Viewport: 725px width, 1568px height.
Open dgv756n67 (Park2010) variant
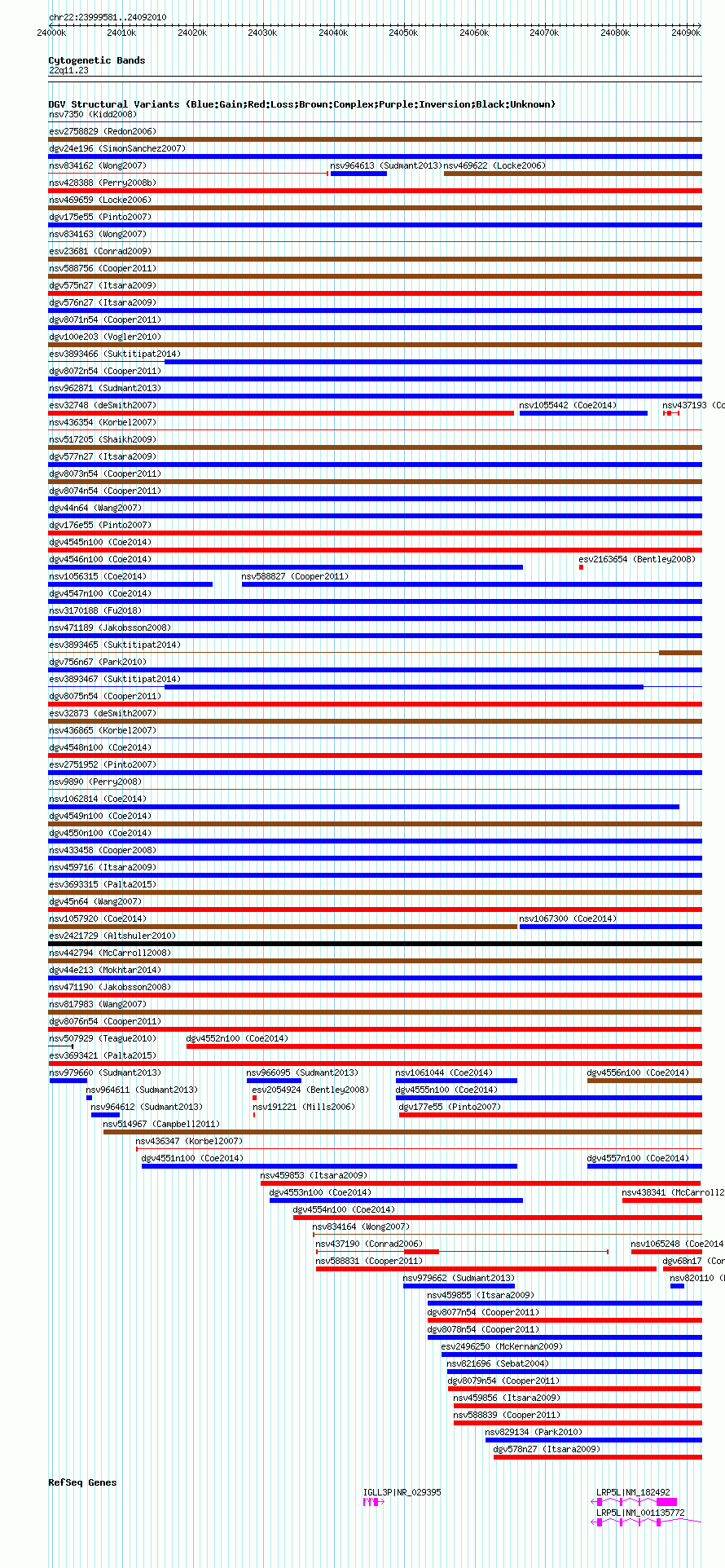(98, 662)
